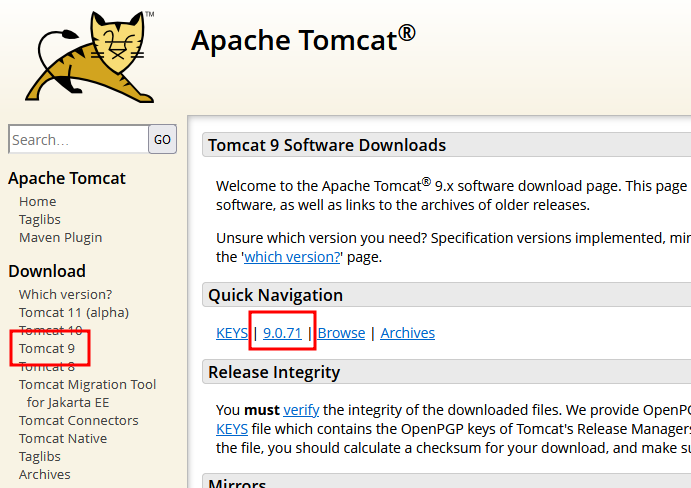This screenshot has width=691, height=488.
Task: Open the KEYS file link in Release Integrity
Action: pos(232,429)
